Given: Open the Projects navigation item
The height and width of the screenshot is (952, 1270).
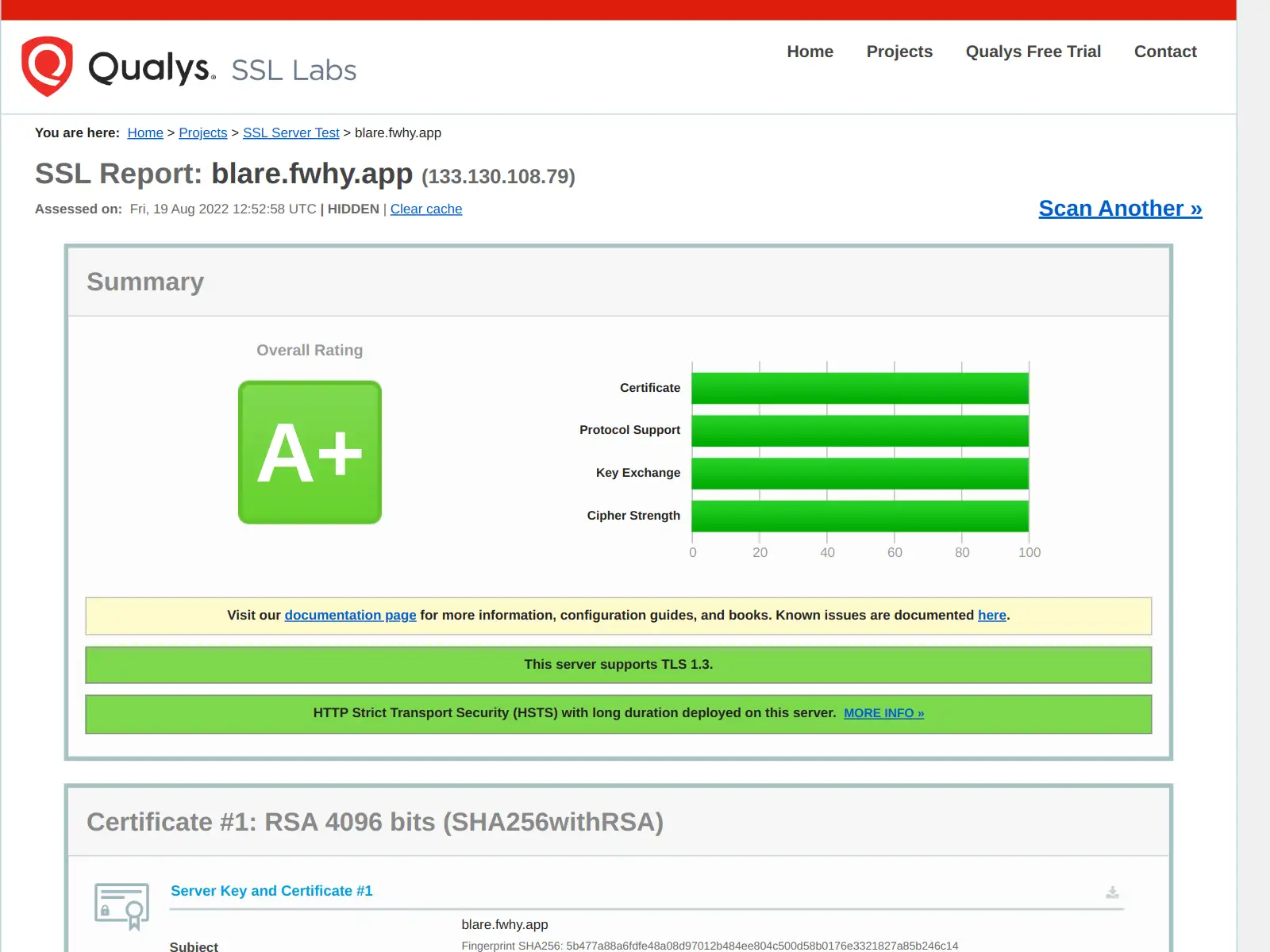Looking at the screenshot, I should point(899,52).
